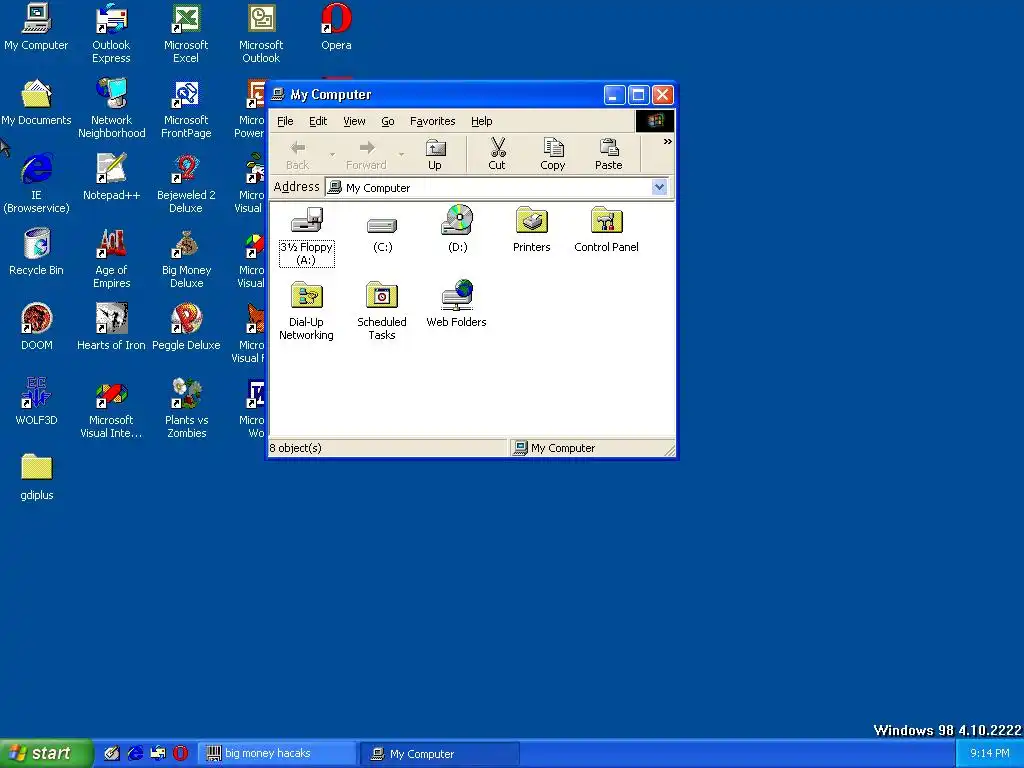Open the File menu
The image size is (1024, 768).
click(x=285, y=121)
